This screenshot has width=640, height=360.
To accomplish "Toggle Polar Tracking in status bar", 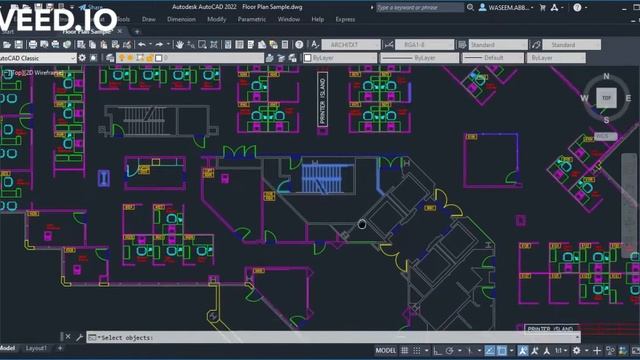I will tap(449, 351).
